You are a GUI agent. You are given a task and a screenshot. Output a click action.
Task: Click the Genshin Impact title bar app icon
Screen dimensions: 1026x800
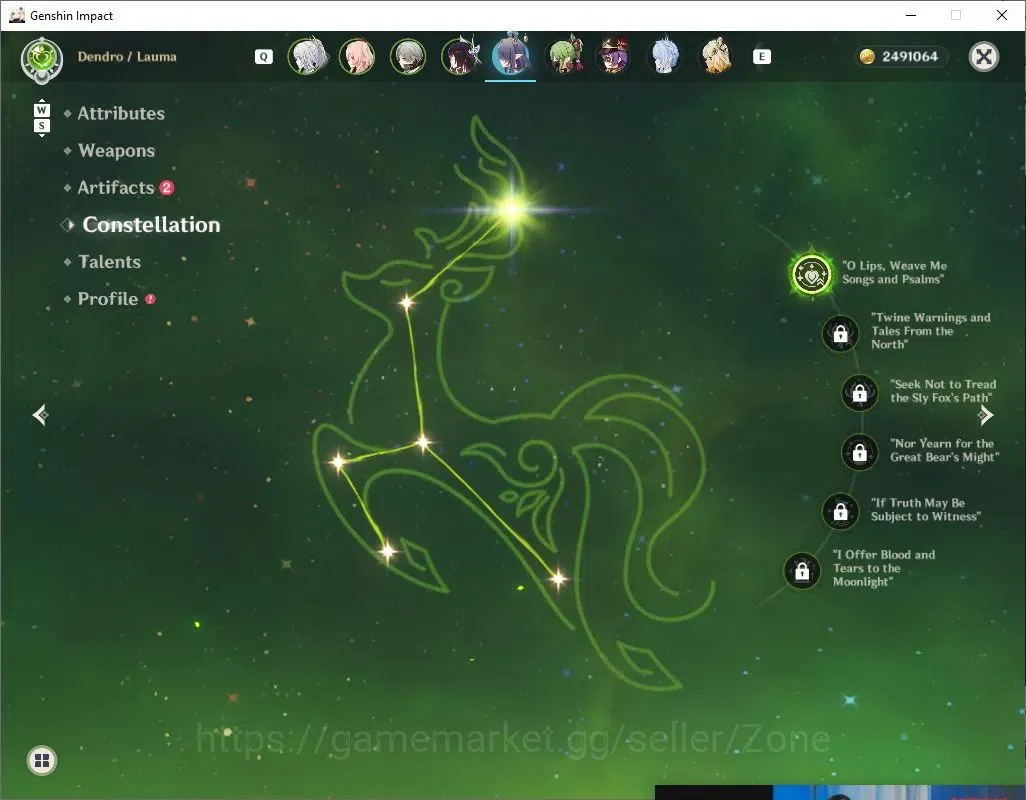coord(16,15)
